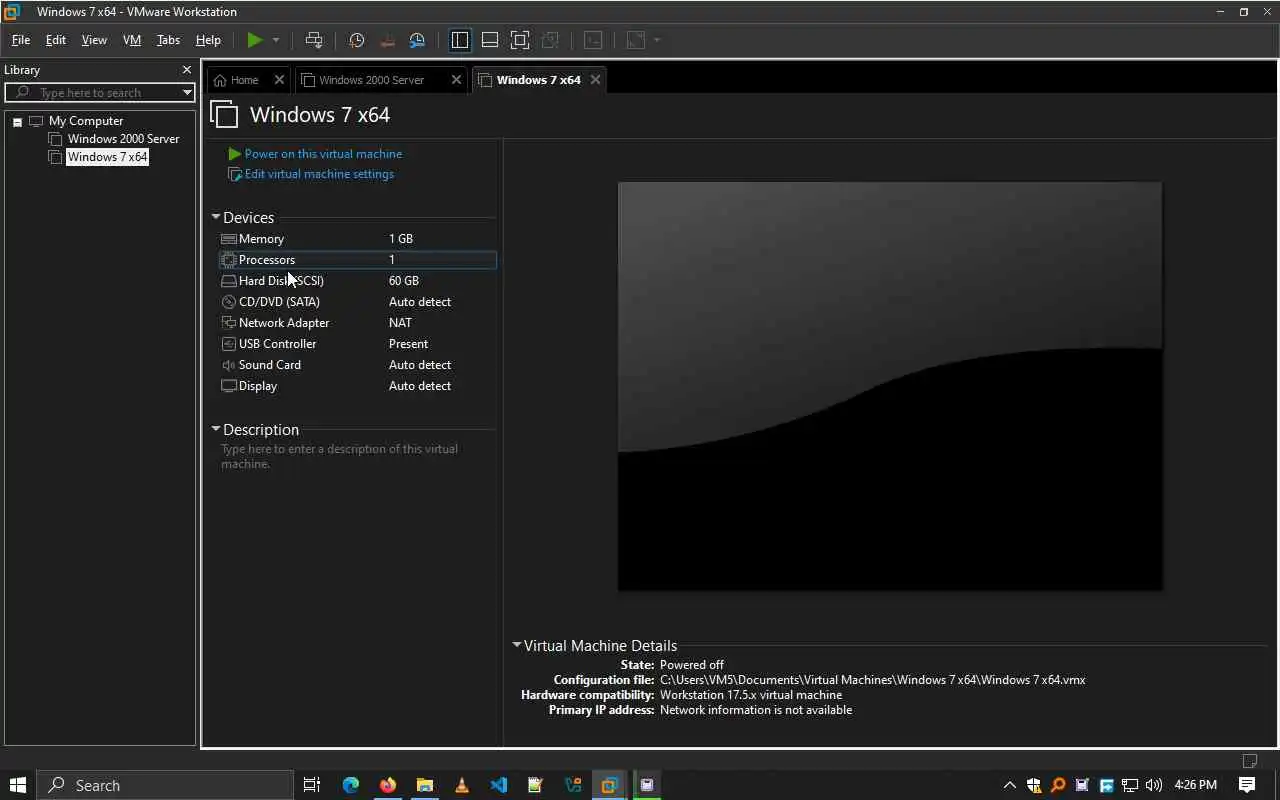Open Visual Studio Code from taskbar
This screenshot has width=1280, height=800.
point(499,785)
